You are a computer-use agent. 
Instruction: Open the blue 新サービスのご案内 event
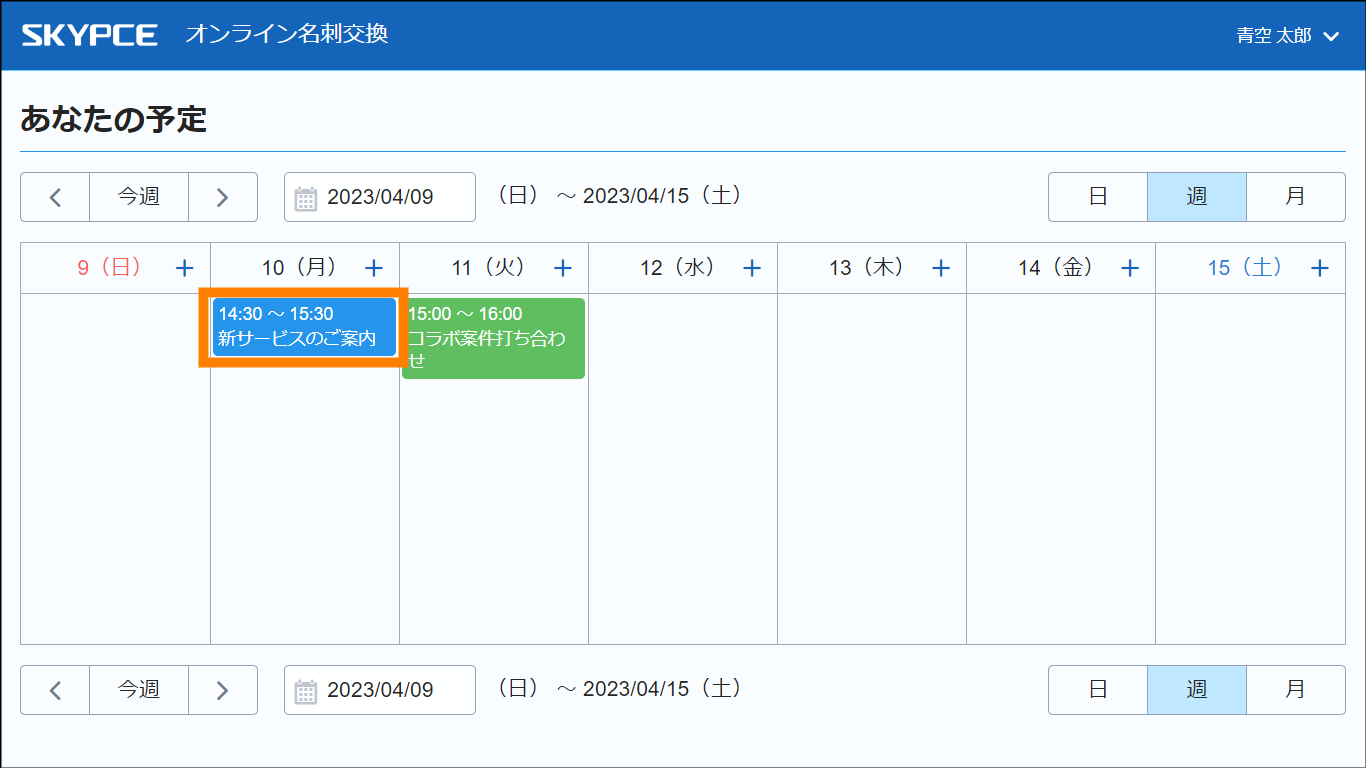coord(304,327)
